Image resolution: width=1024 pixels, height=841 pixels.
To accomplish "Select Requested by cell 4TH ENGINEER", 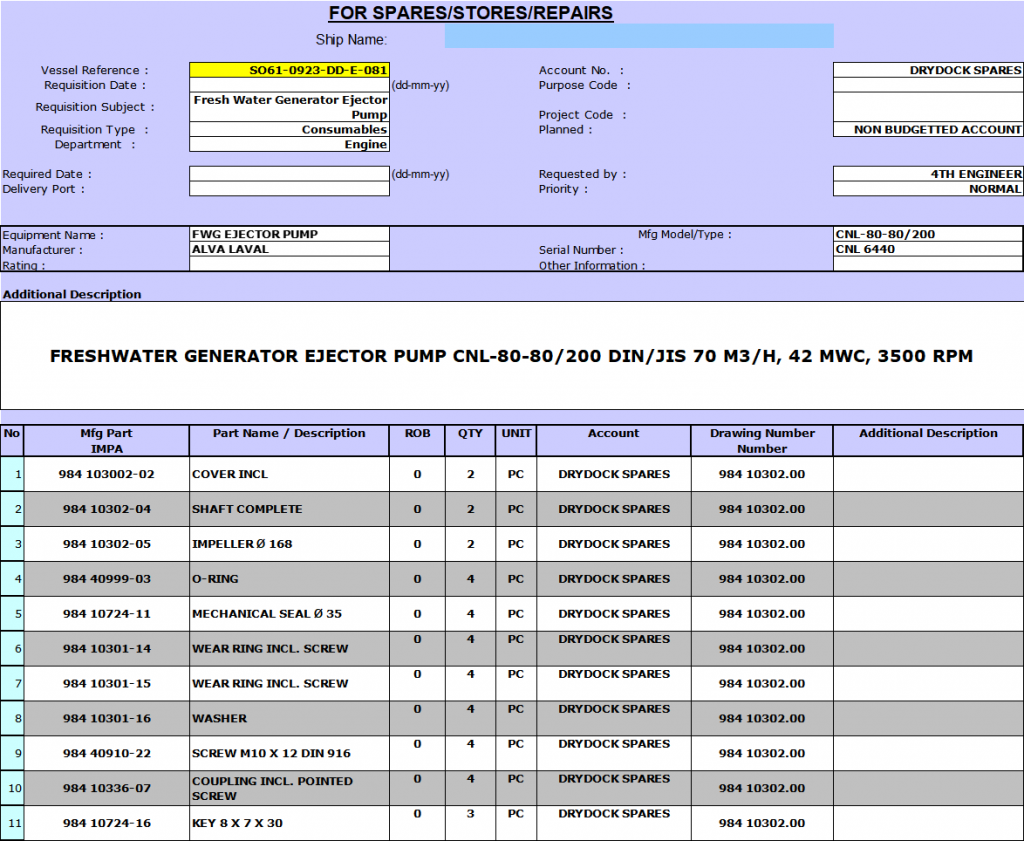I will [x=927, y=174].
